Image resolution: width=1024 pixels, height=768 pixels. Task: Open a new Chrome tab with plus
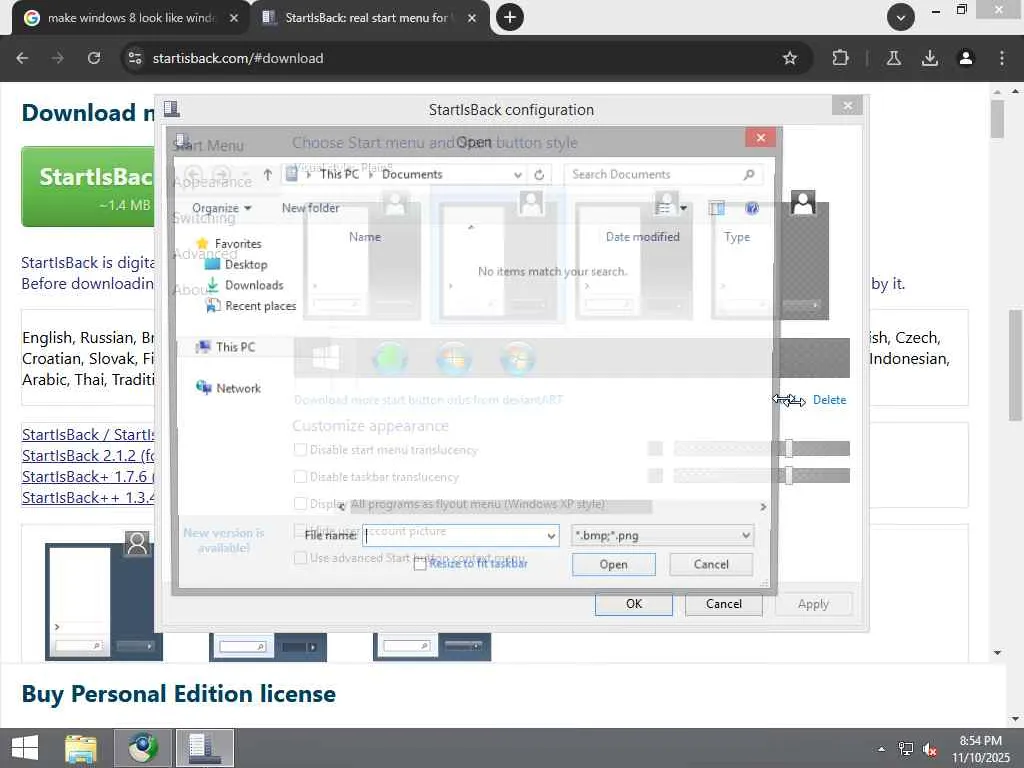[510, 17]
